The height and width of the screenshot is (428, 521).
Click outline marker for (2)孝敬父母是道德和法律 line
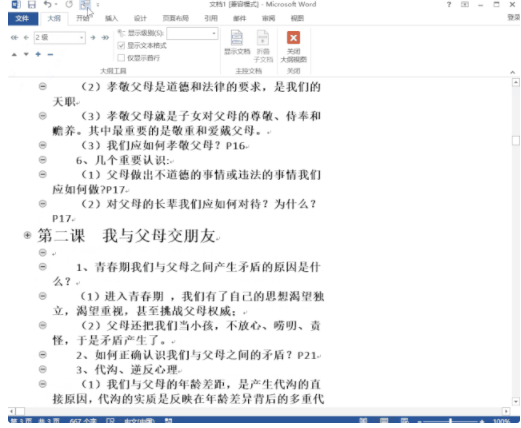click(x=43, y=87)
